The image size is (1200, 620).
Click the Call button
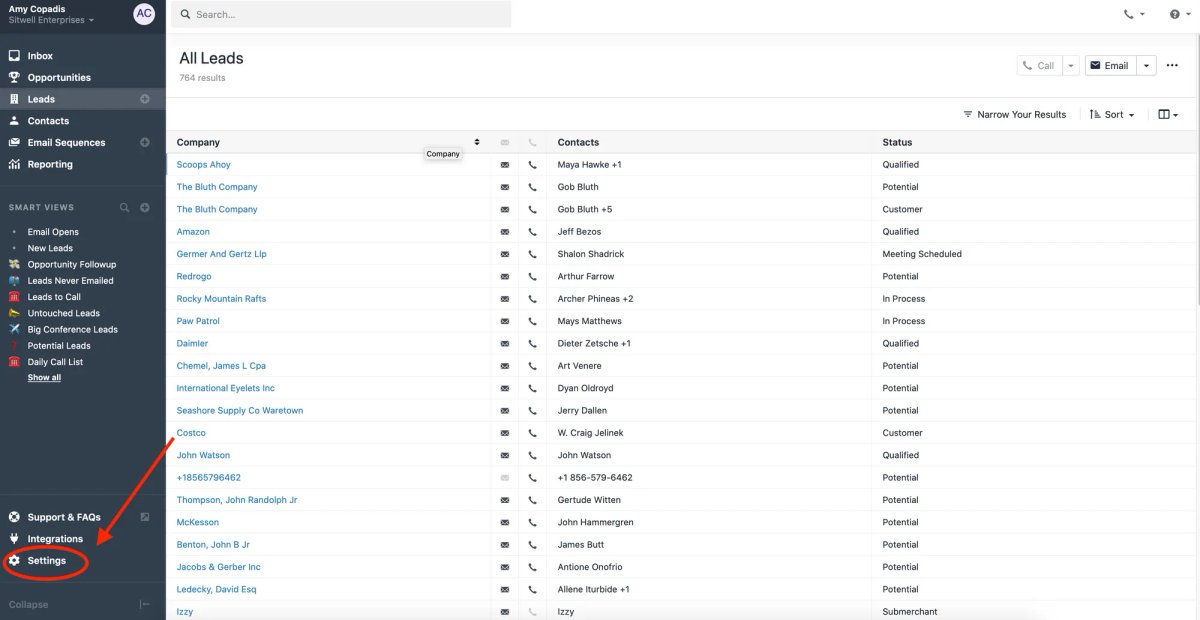pos(1038,66)
